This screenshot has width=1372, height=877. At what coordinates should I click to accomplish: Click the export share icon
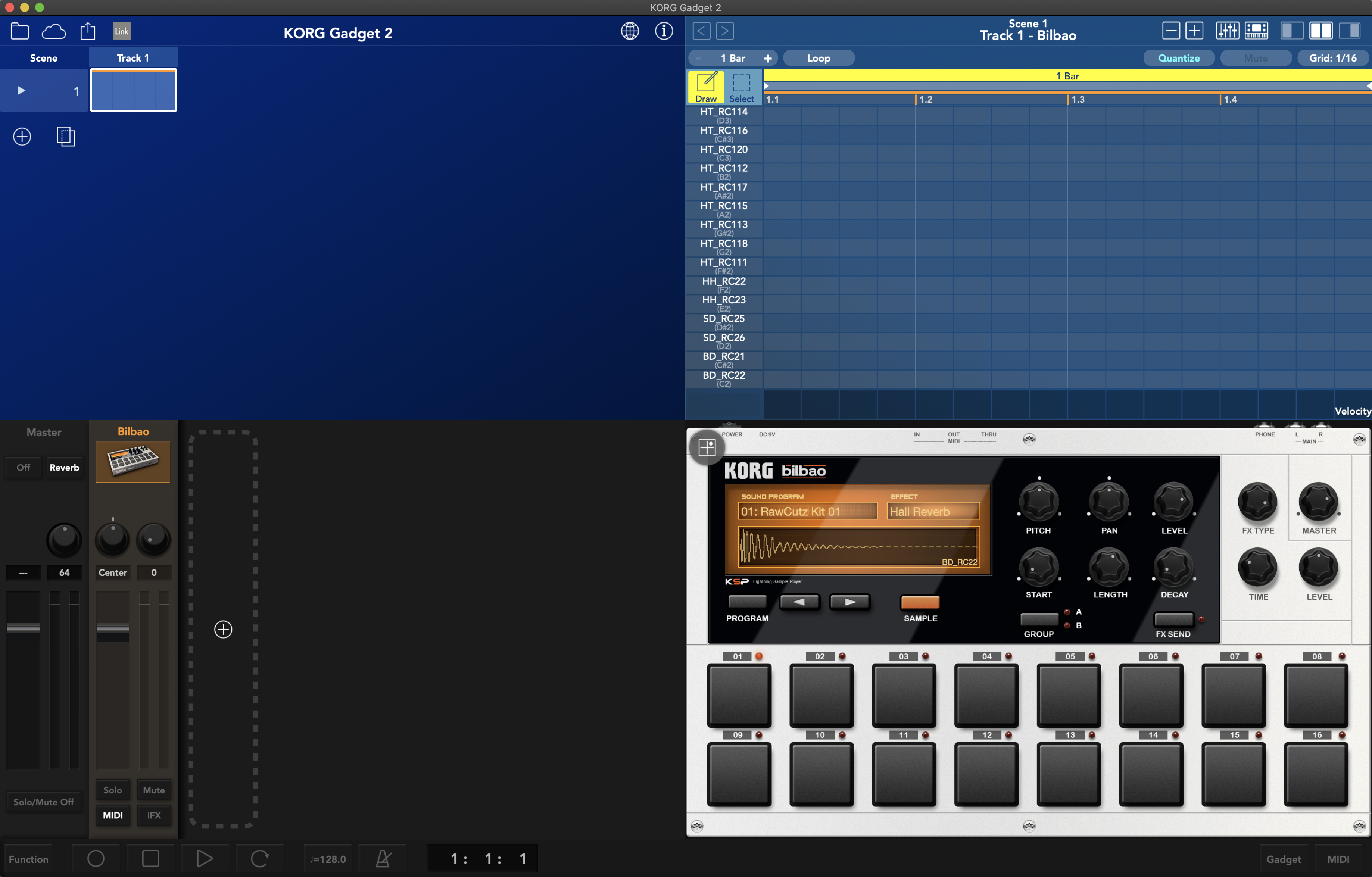tap(88, 31)
